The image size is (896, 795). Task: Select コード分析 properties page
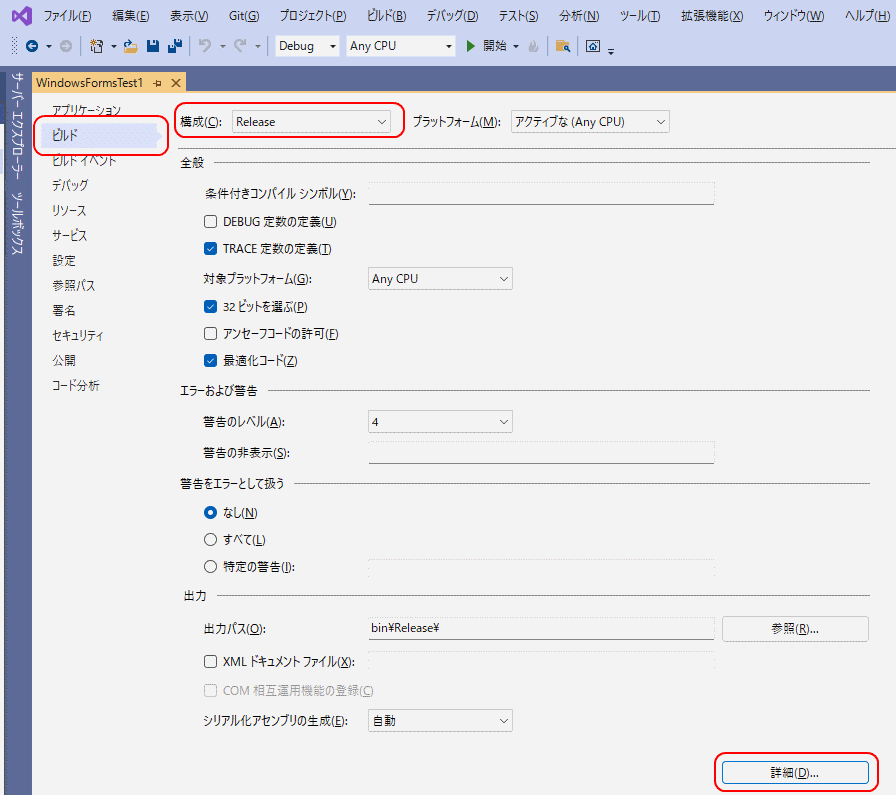pyautogui.click(x=75, y=386)
